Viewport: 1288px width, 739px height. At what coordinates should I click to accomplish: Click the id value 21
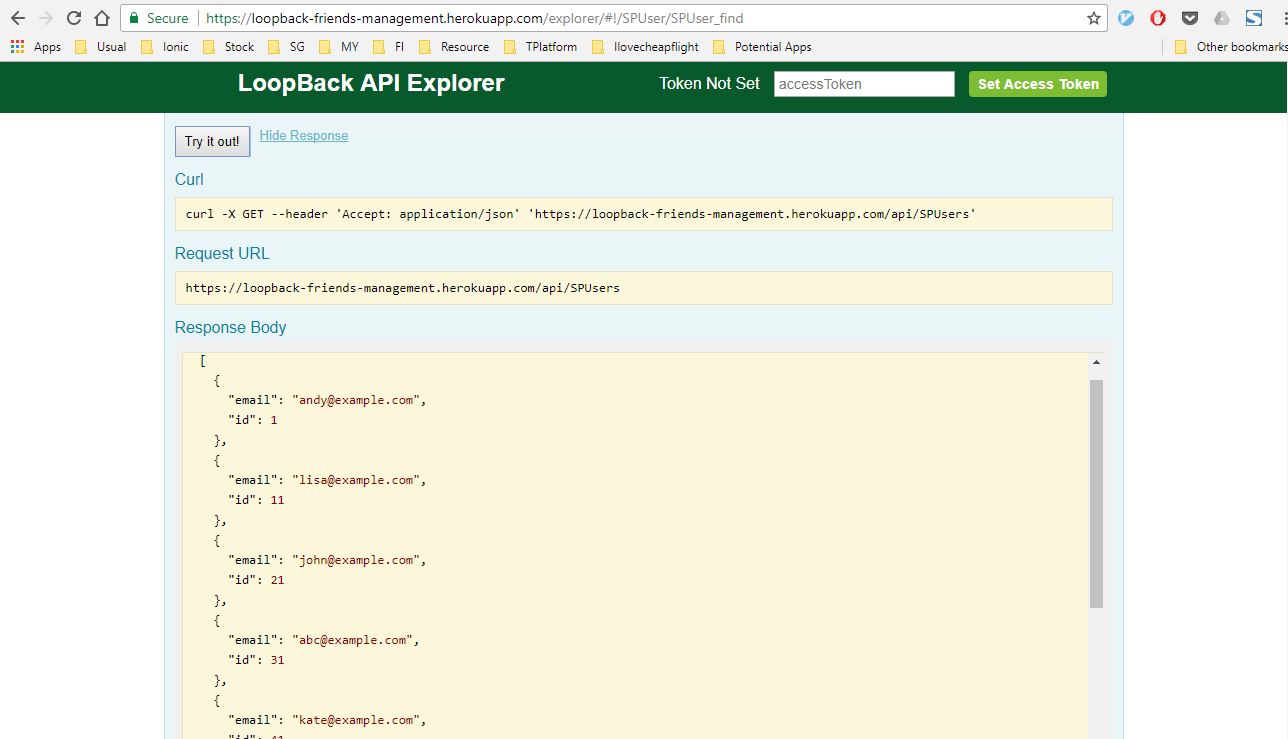pos(277,580)
